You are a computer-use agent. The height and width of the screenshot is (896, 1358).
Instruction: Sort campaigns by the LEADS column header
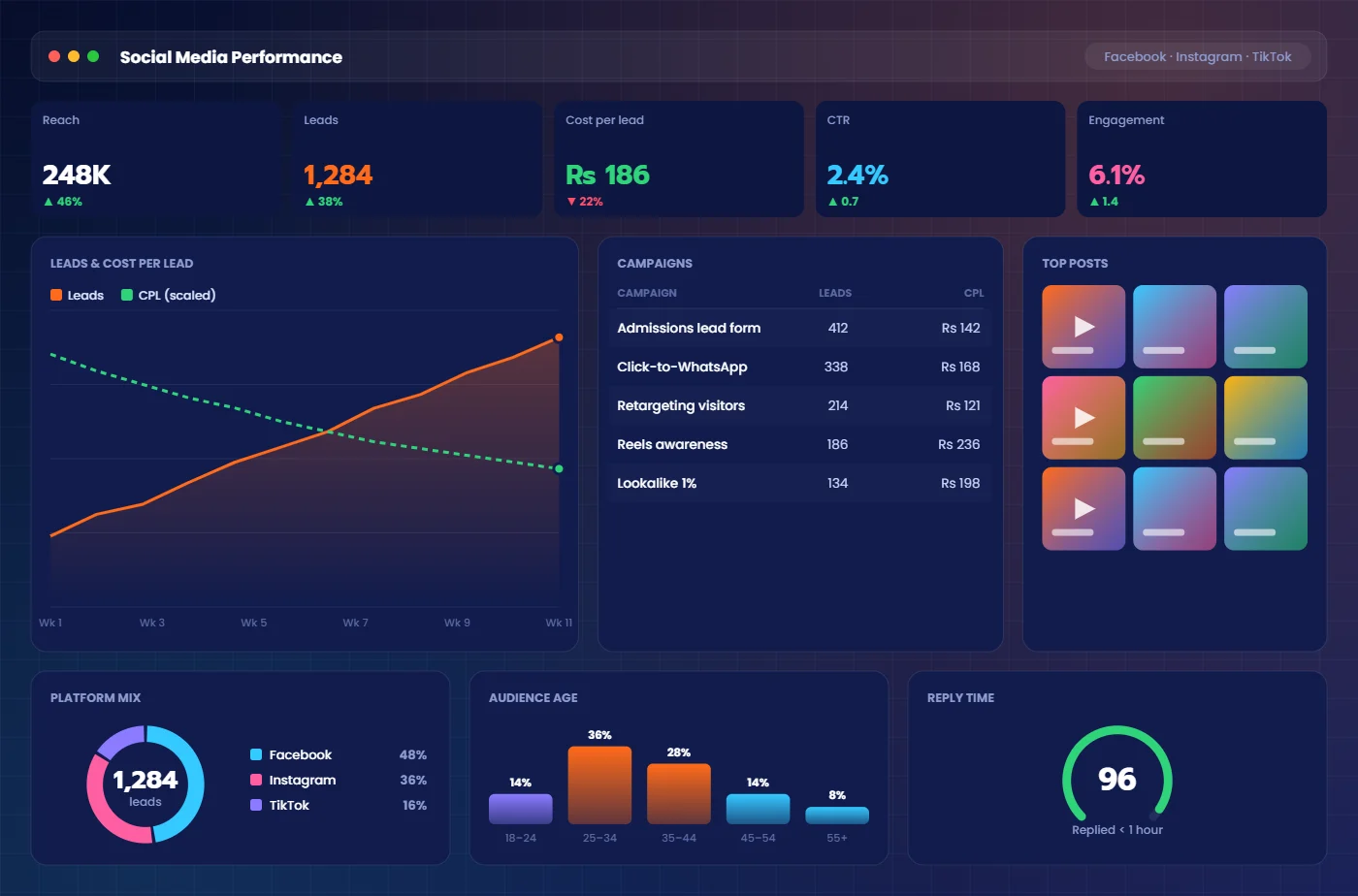coord(835,293)
